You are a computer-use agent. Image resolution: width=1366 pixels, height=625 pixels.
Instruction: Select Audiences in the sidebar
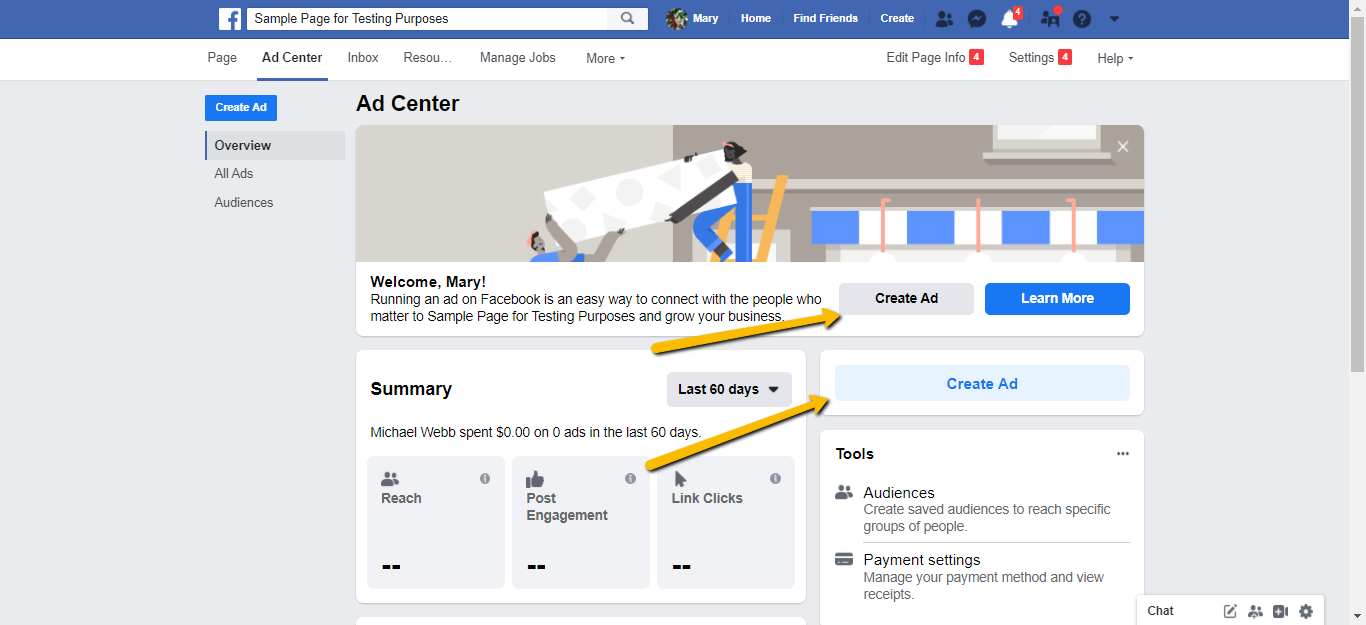pos(244,203)
